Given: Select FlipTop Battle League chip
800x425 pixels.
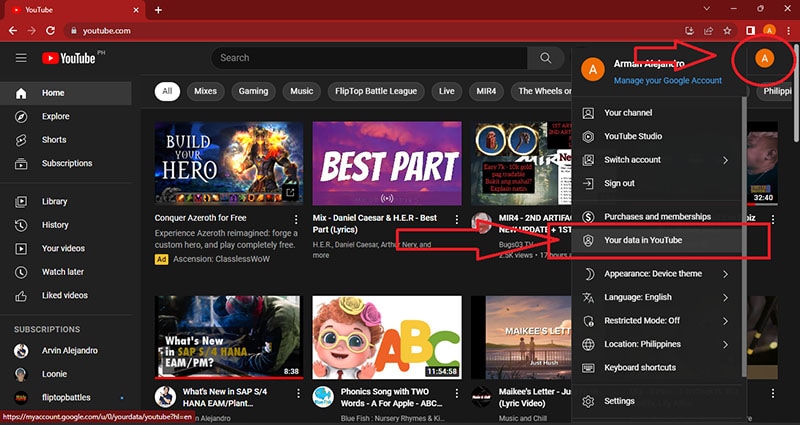Looking at the screenshot, I should [376, 91].
